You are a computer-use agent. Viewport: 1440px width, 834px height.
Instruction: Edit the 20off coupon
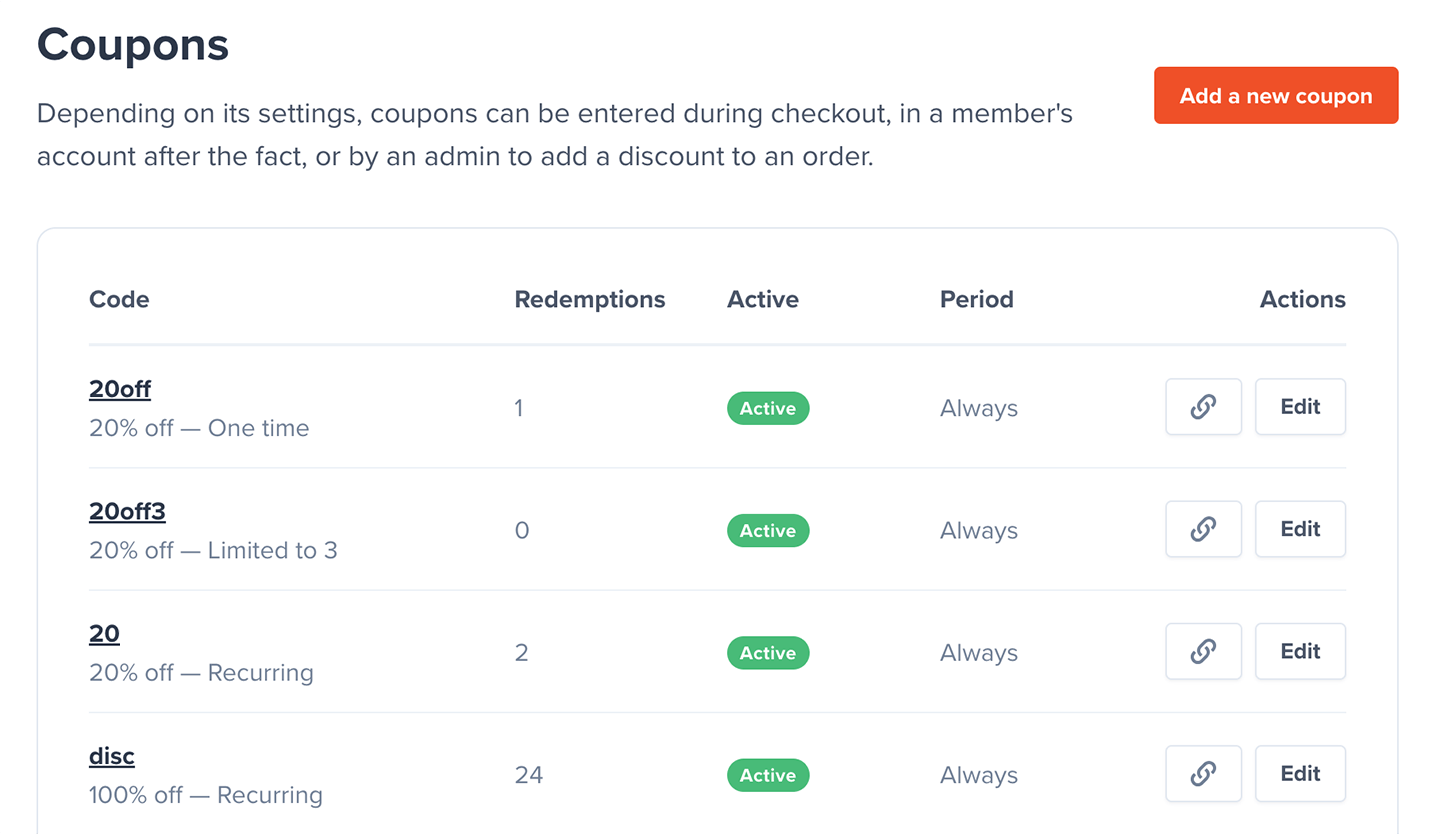coord(1300,407)
